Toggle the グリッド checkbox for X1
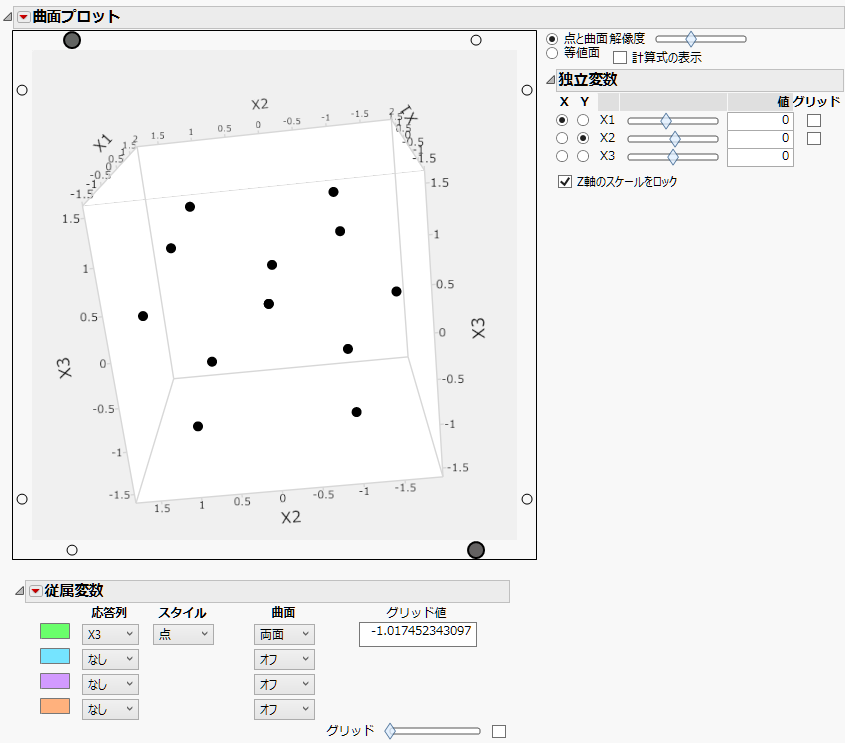845x743 pixels. pyautogui.click(x=813, y=120)
